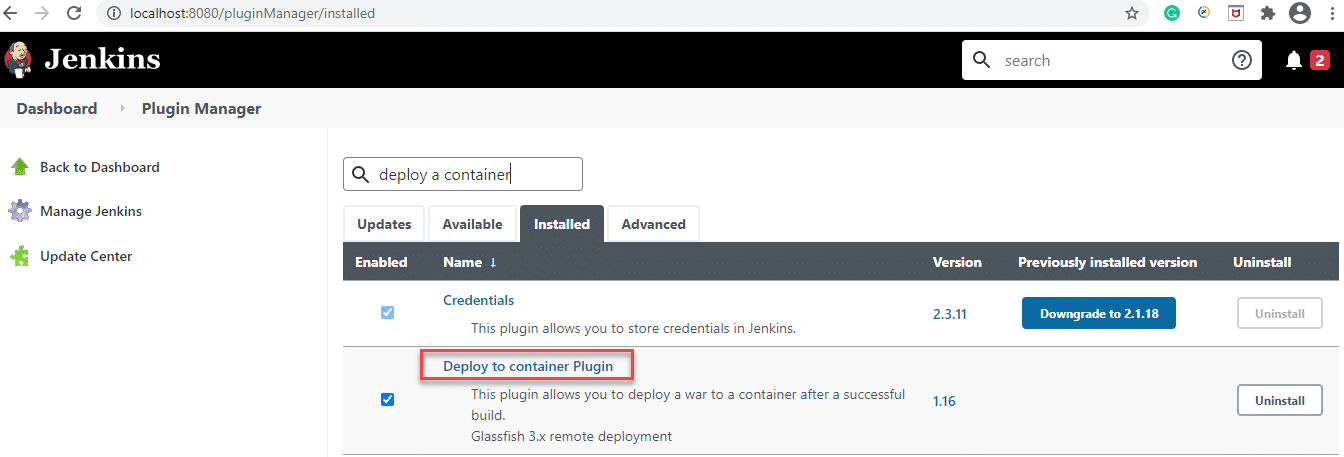1344x457 pixels.
Task: Expand the Dashboard breadcrumb arrow
Action: (x=123, y=109)
